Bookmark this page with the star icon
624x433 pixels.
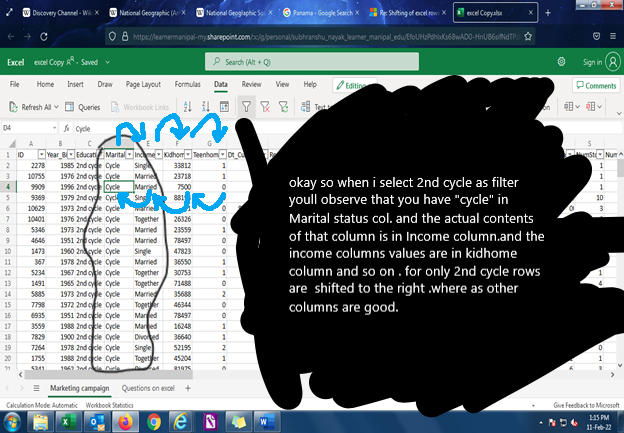coord(528,37)
